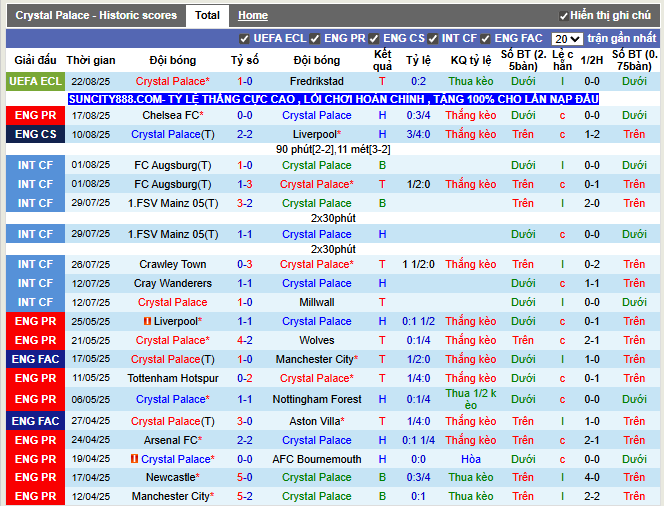
Task: Click the Thời gian column header
Action: [x=91, y=60]
